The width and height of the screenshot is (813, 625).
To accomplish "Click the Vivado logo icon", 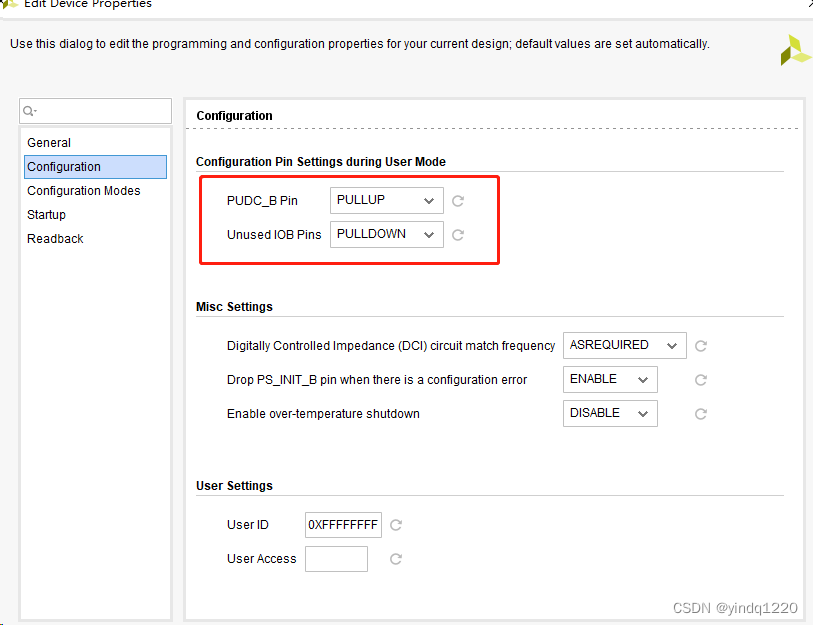I will 796,49.
